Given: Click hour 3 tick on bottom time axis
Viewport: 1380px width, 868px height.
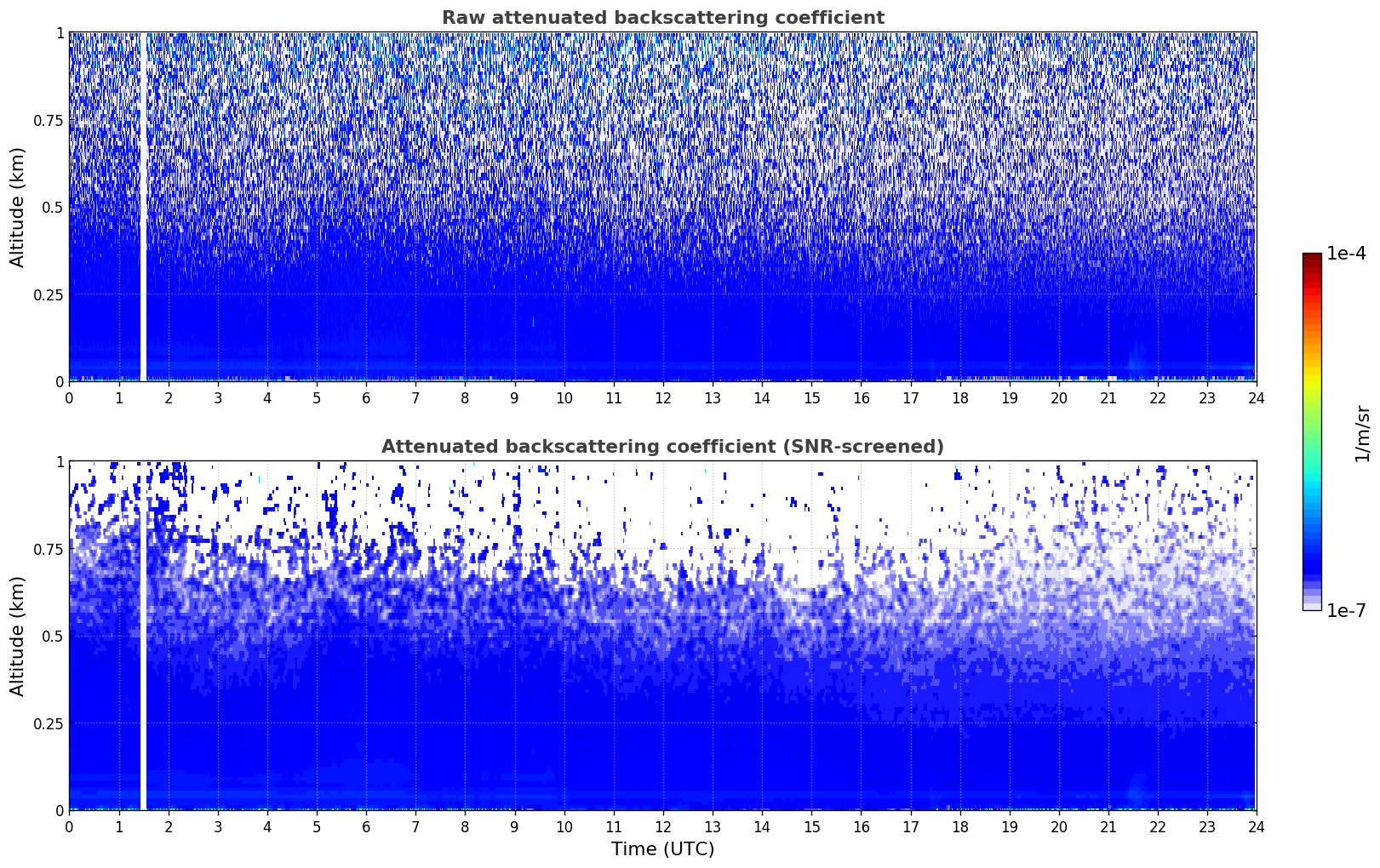Looking at the screenshot, I should click(217, 826).
